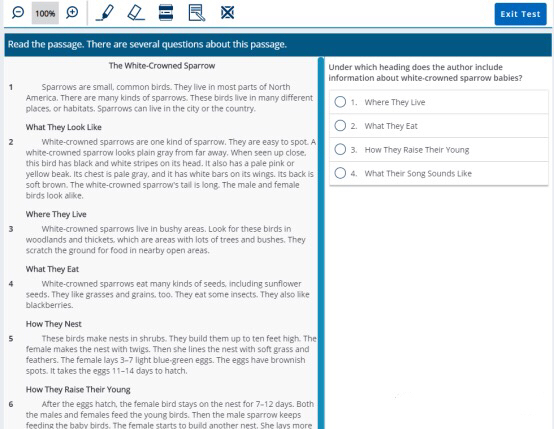554x429 pixels.
Task: Click the passage heading How They Raise Their Young
Action: (78, 389)
